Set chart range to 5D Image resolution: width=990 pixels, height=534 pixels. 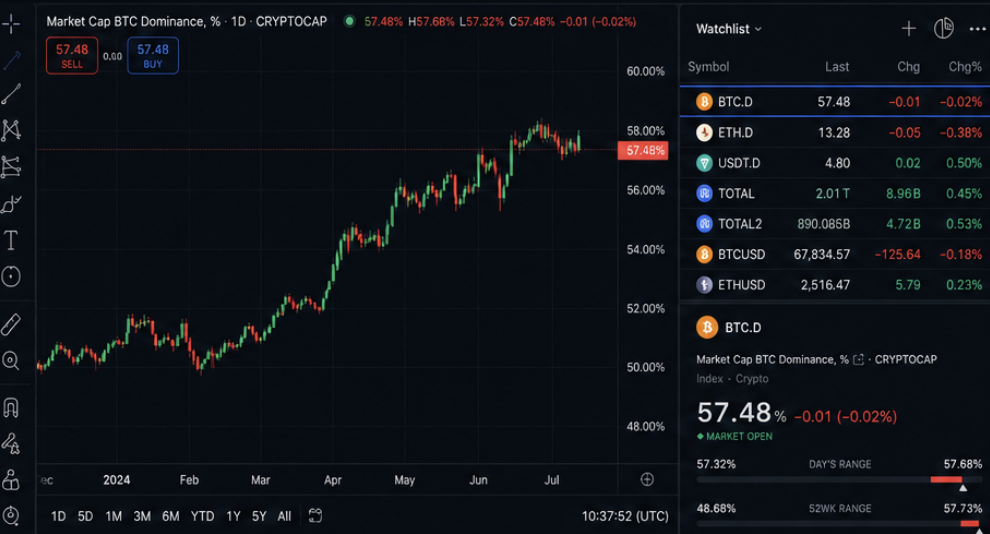(x=85, y=516)
